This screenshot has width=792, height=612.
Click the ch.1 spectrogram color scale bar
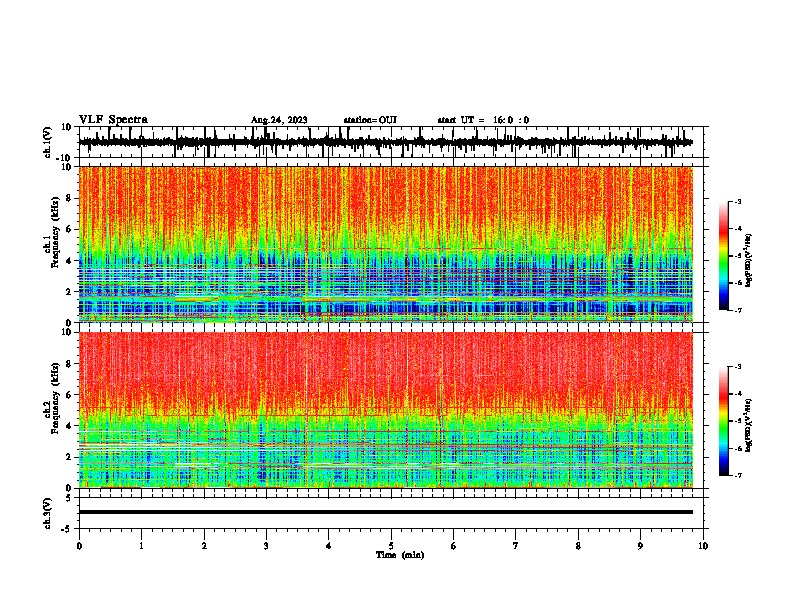723,256
